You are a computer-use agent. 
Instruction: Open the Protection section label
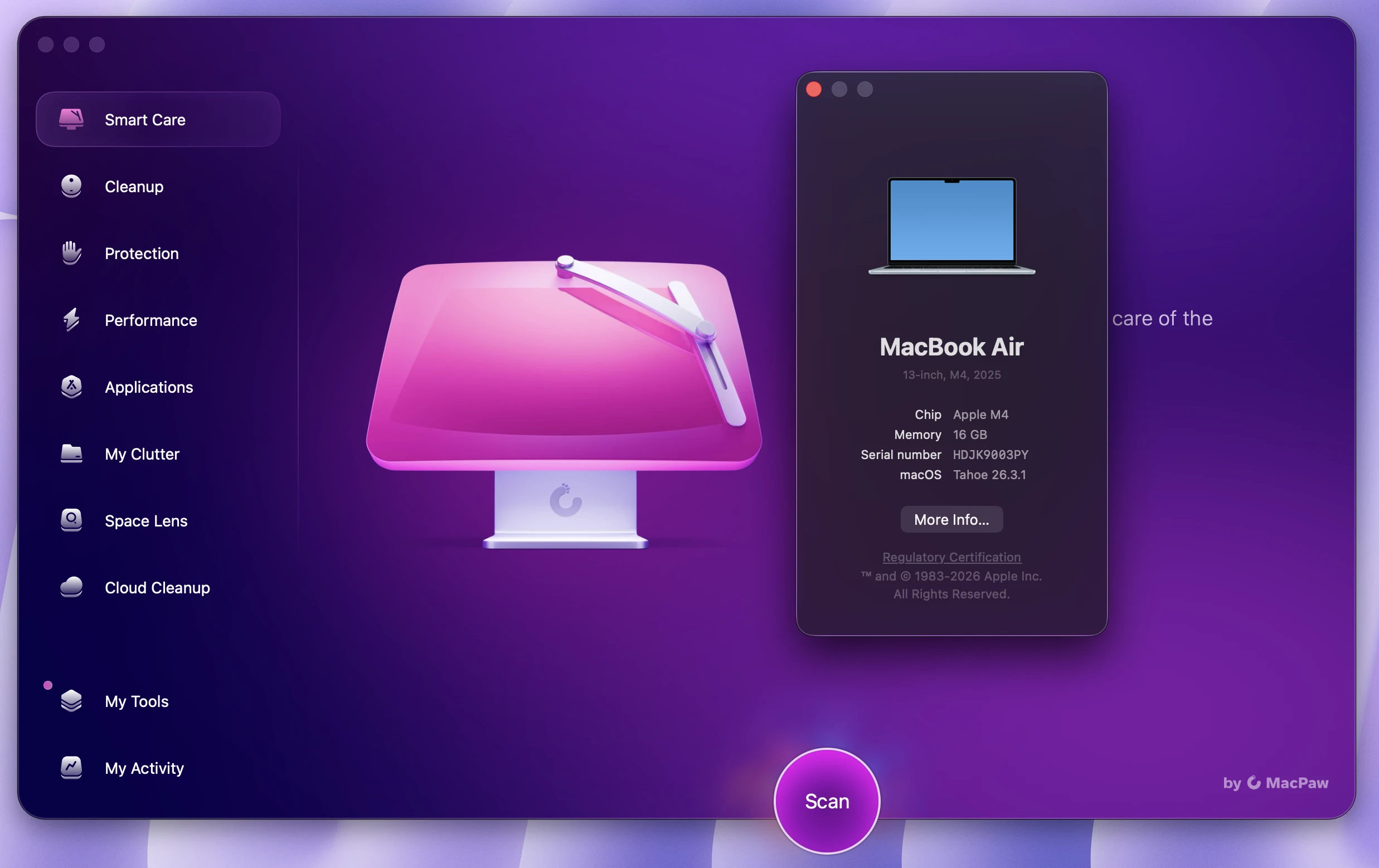(142, 253)
